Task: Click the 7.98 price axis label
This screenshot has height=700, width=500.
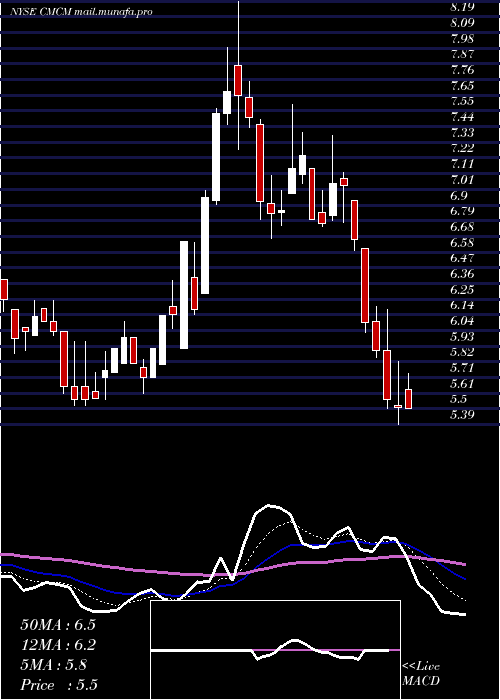Action: (462, 38)
